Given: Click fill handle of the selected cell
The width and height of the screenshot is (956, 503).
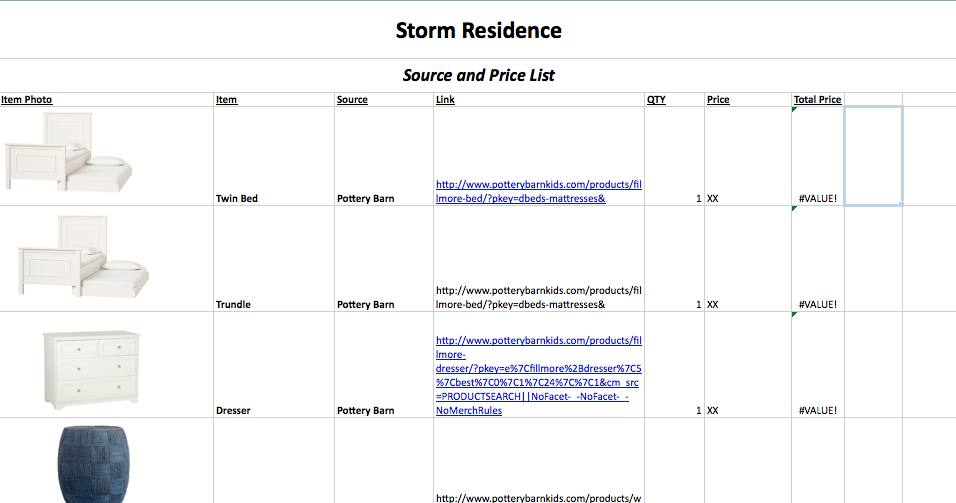Looking at the screenshot, I should [902, 205].
